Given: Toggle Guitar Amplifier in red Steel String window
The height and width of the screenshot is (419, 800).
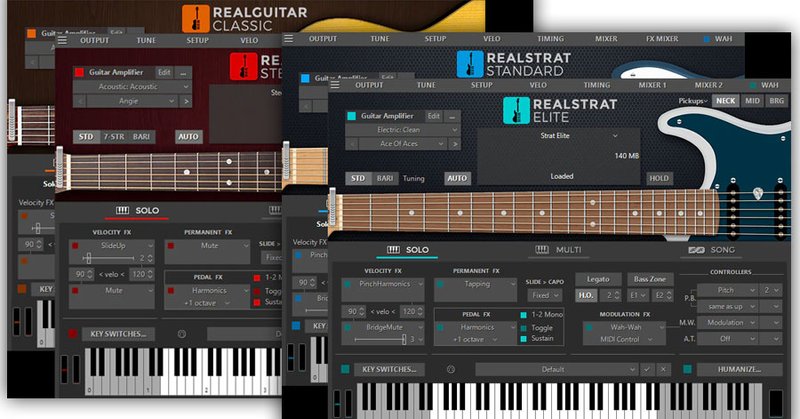Looking at the screenshot, I should (x=79, y=72).
